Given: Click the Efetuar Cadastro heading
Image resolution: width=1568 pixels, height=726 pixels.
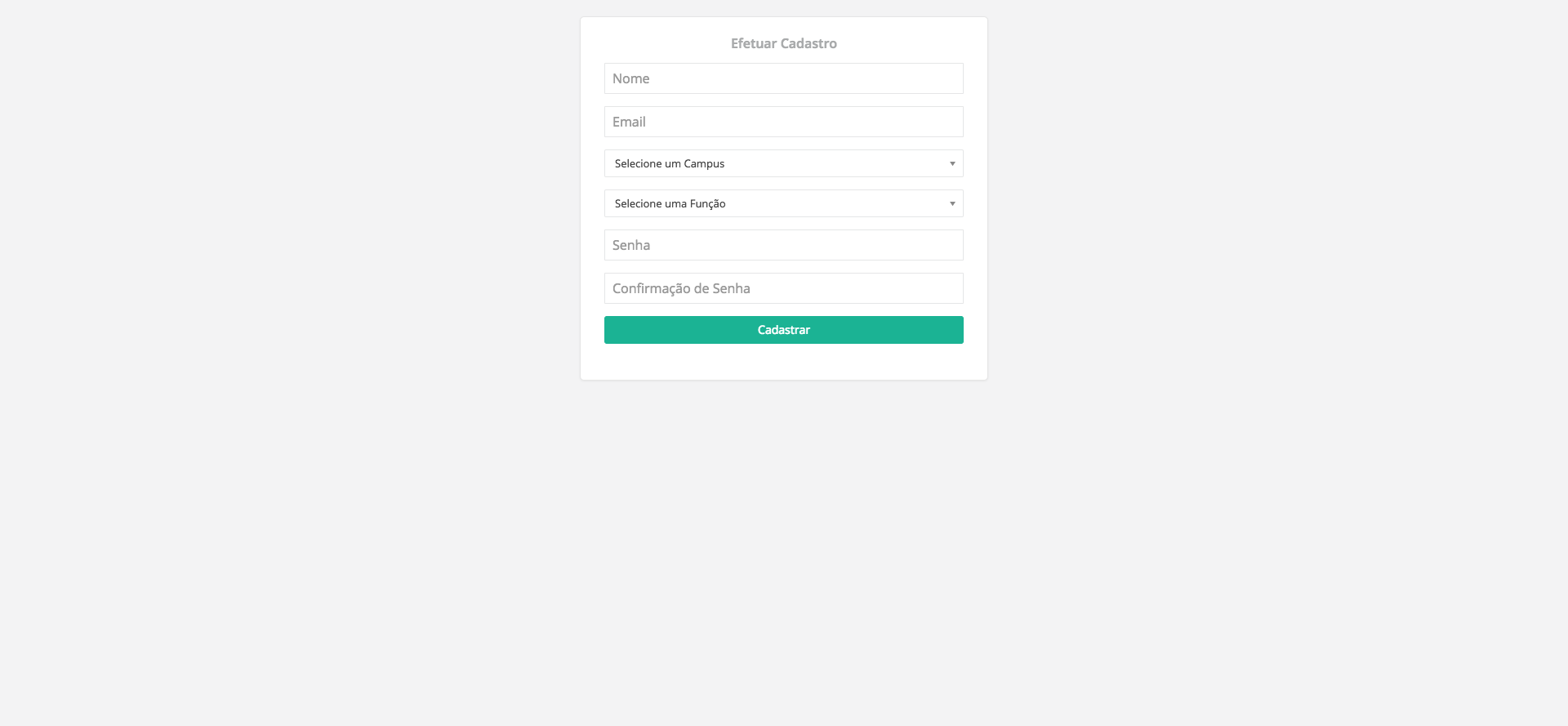Looking at the screenshot, I should pyautogui.click(x=784, y=43).
